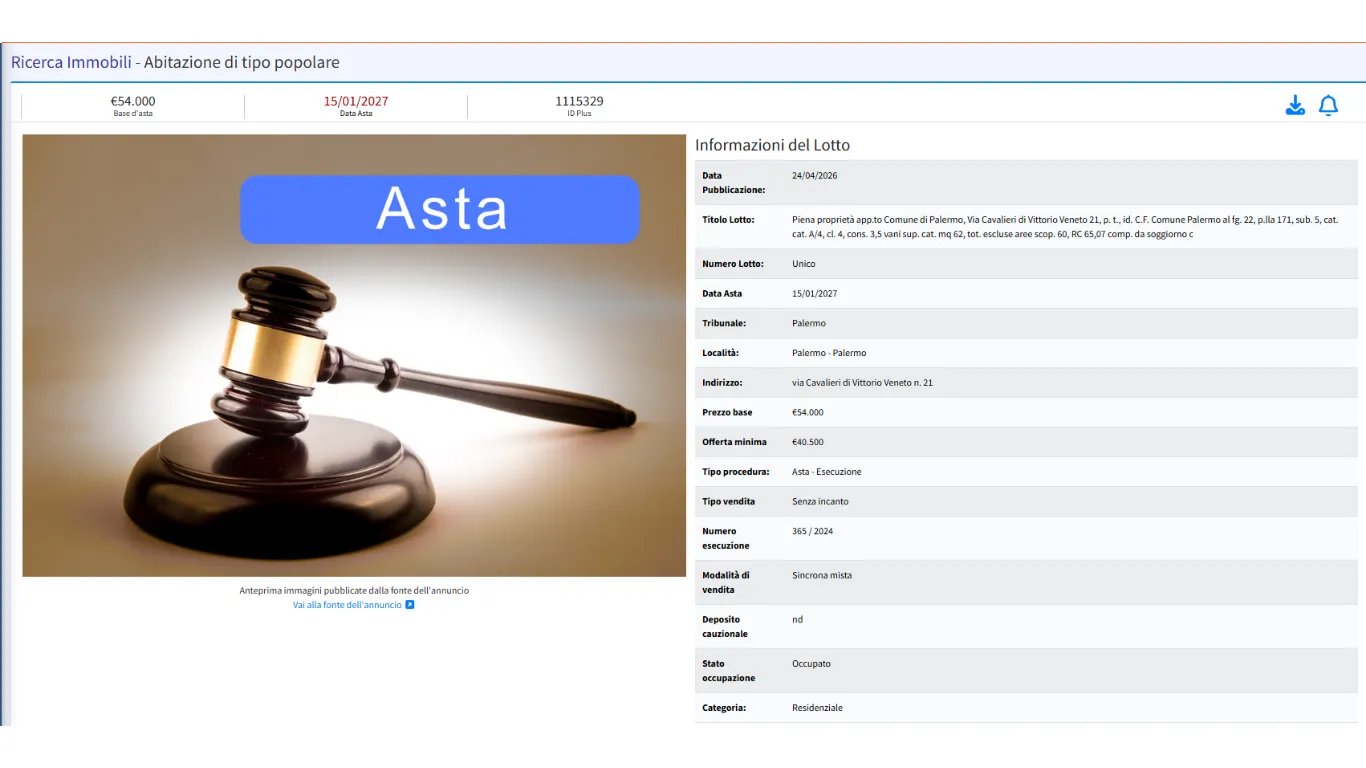The image size is (1366, 768).
Task: Activate the notification bell icon
Action: (1328, 105)
